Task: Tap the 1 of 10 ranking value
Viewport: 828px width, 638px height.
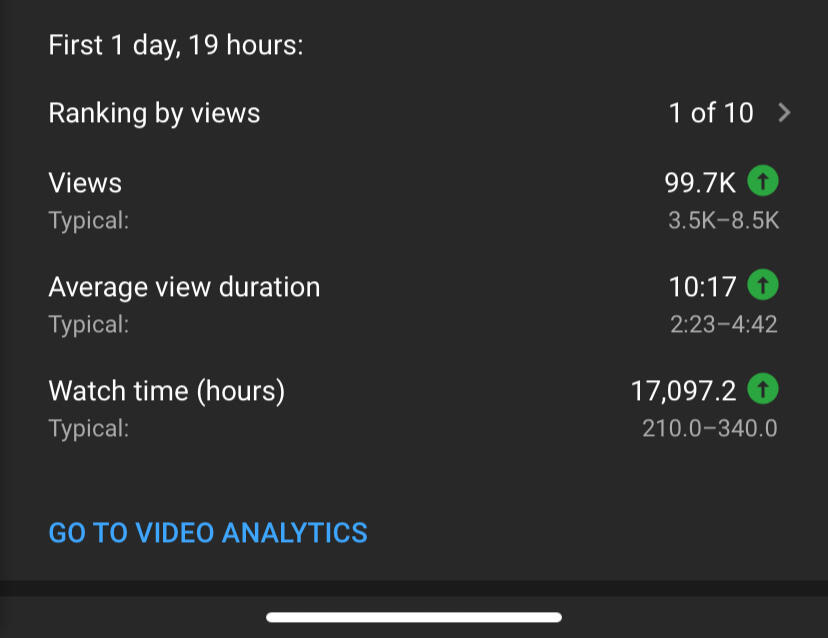Action: coord(711,113)
